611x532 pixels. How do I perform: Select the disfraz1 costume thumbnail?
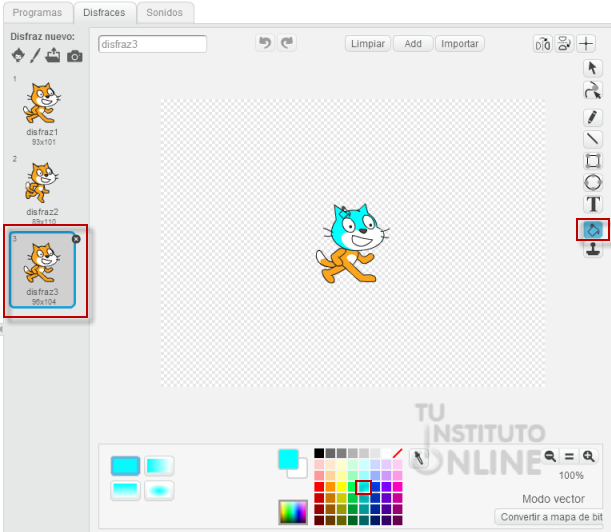43,110
